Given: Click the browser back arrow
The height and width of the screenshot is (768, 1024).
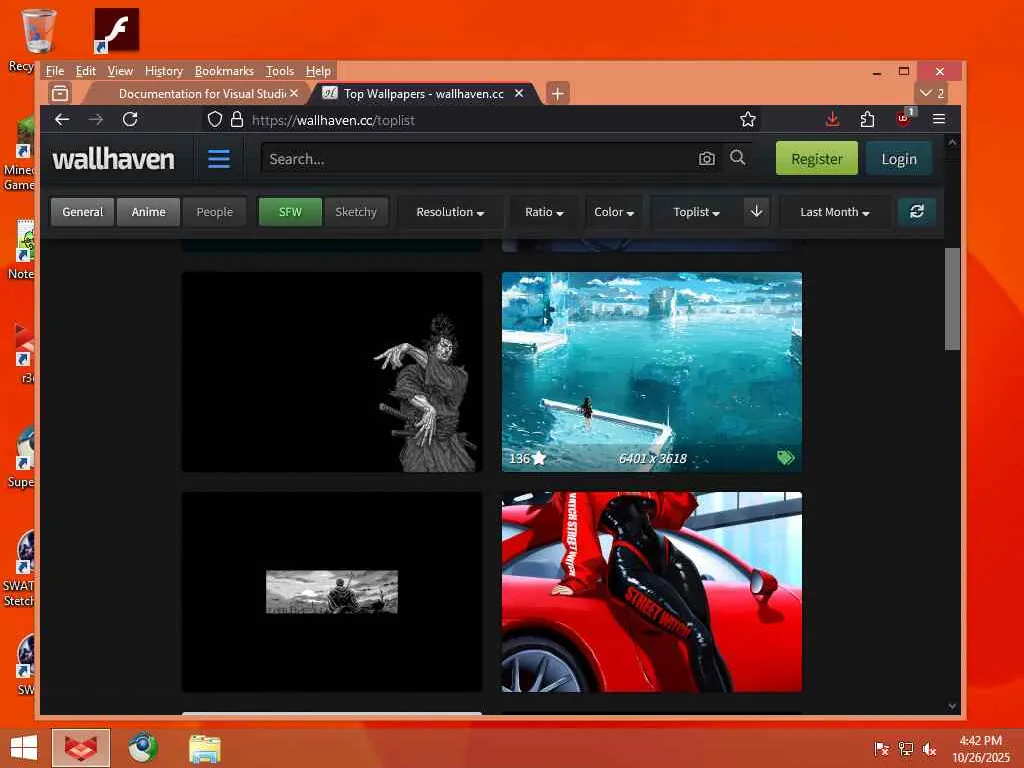Looking at the screenshot, I should (62, 120).
